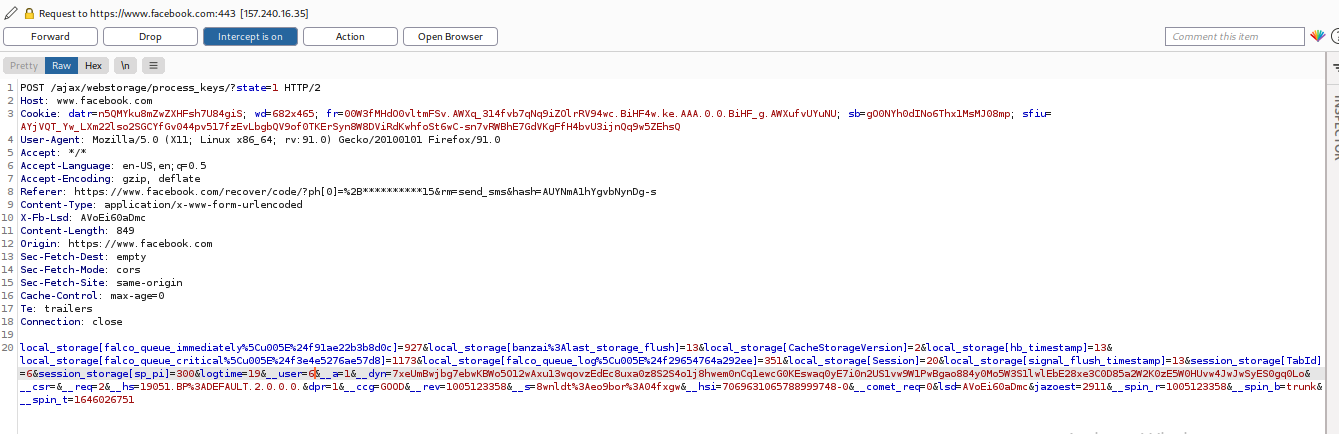Viewport: 1339px width, 434px height.
Task: Launch Burp's embedded browser via Open Browser
Action: 450,37
